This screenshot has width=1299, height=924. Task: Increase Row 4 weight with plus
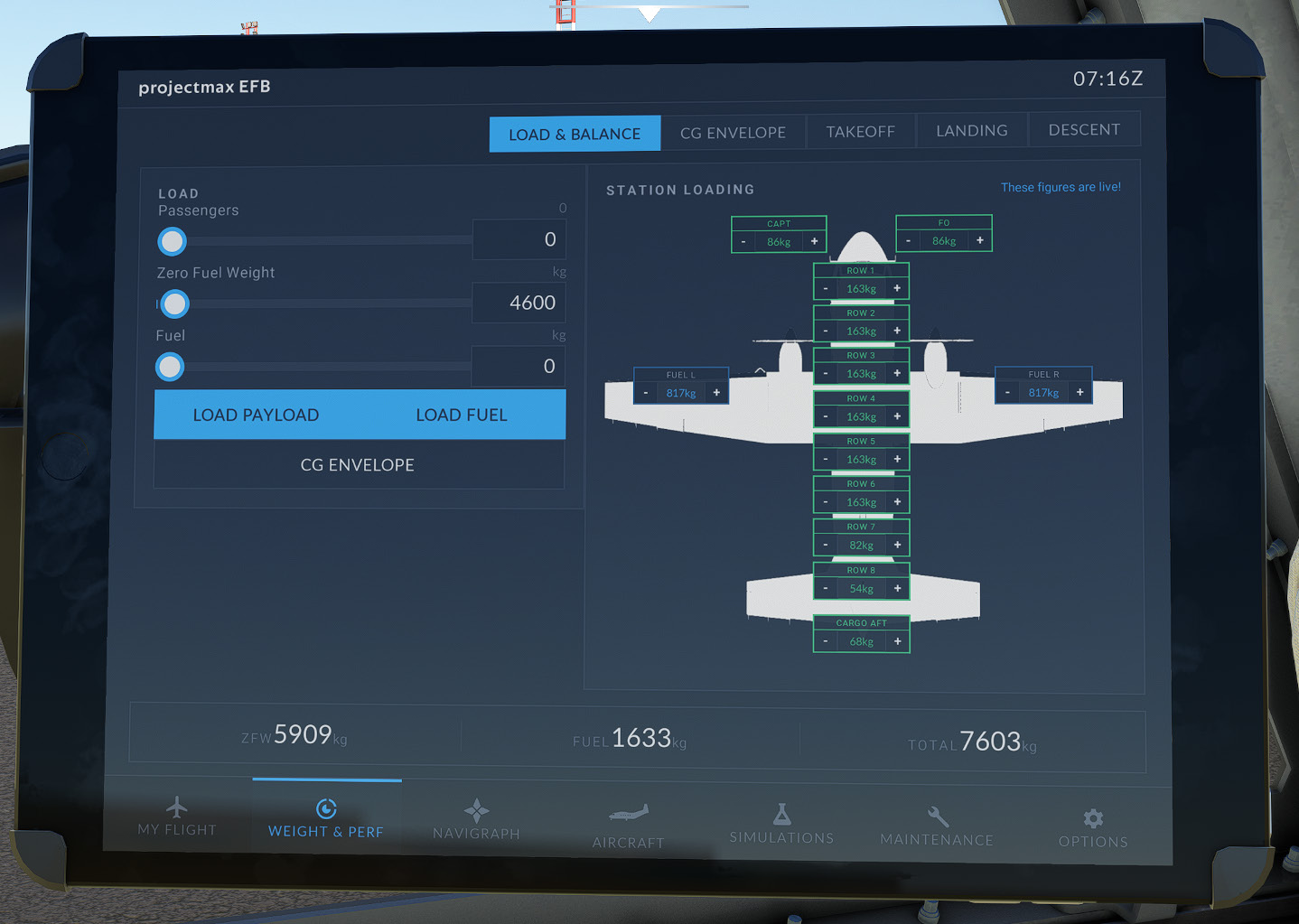[897, 416]
